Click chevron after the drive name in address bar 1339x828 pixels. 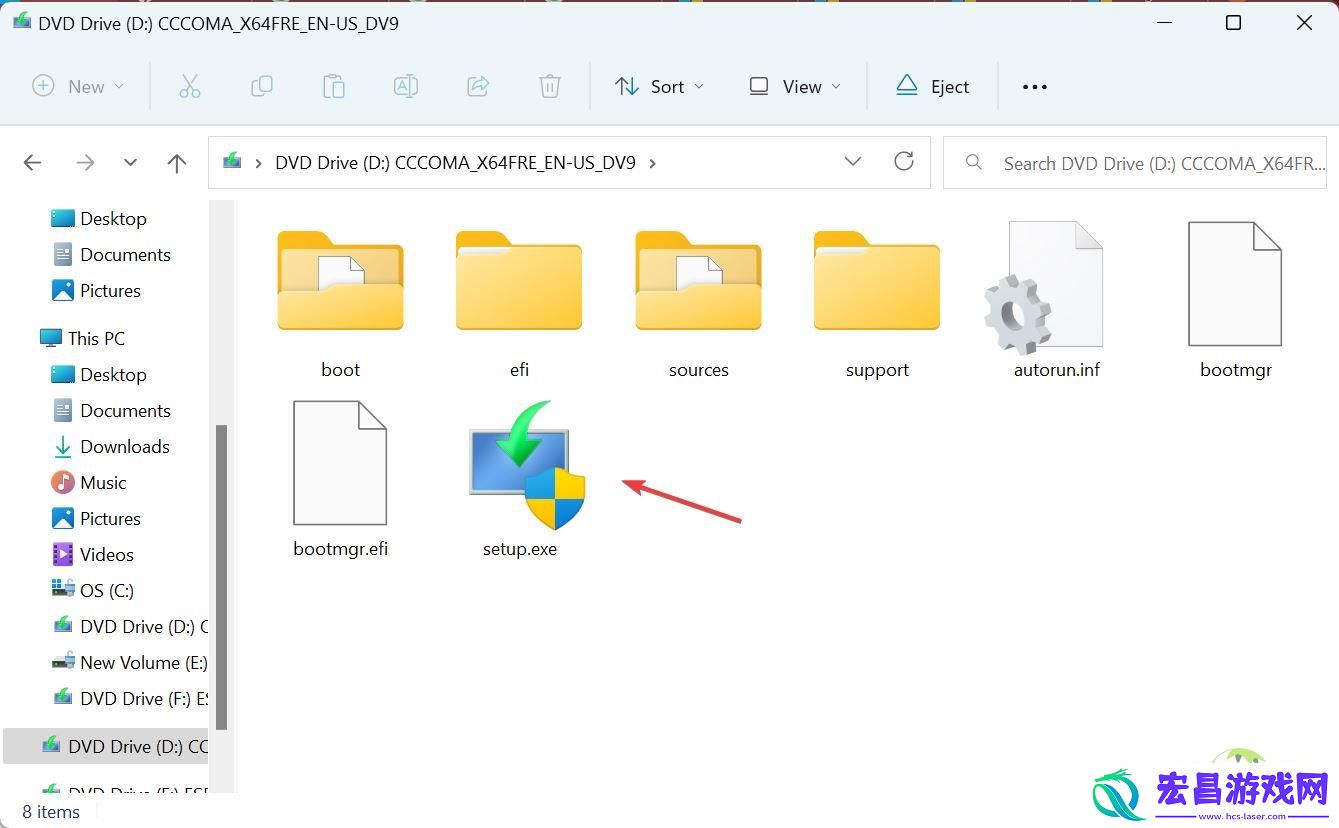653,163
